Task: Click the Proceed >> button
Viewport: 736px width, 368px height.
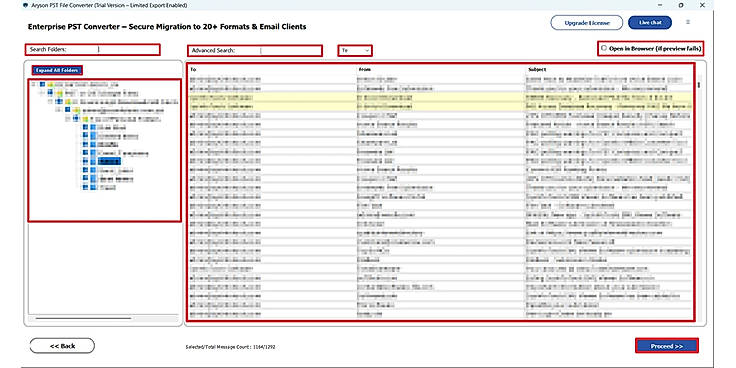Action: pos(667,346)
